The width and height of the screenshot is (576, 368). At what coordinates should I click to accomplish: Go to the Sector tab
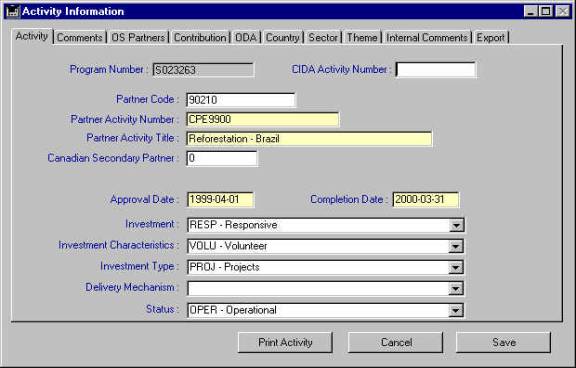coord(323,37)
